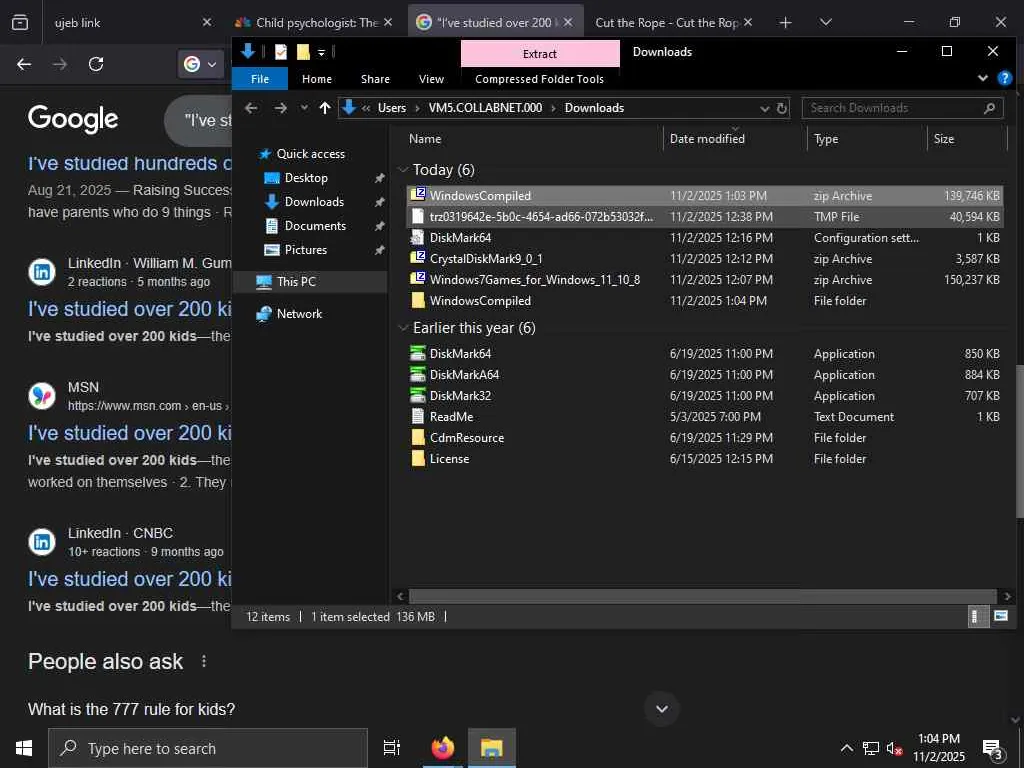This screenshot has width=1024, height=768.
Task: Select Documents in Quick access
Action: (x=315, y=225)
